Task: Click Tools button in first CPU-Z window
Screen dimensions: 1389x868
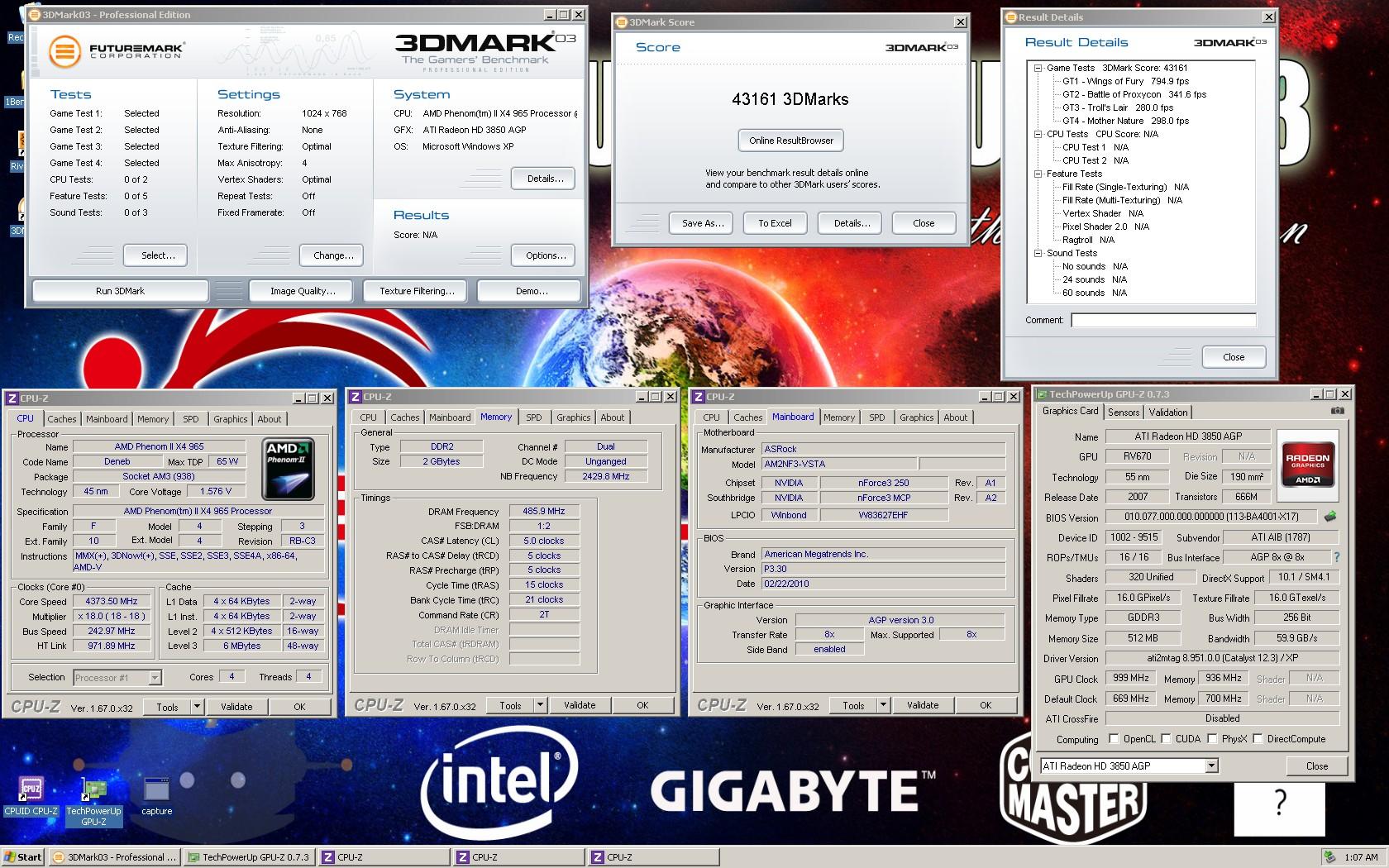Action: point(167,707)
